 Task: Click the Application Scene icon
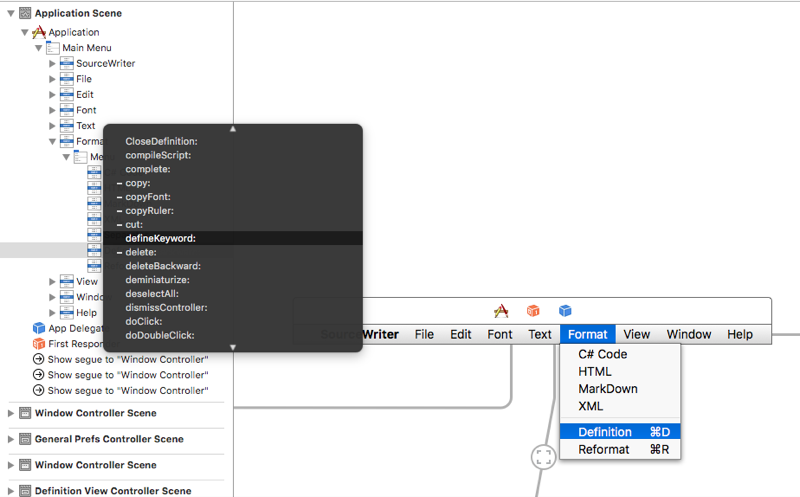[25, 14]
